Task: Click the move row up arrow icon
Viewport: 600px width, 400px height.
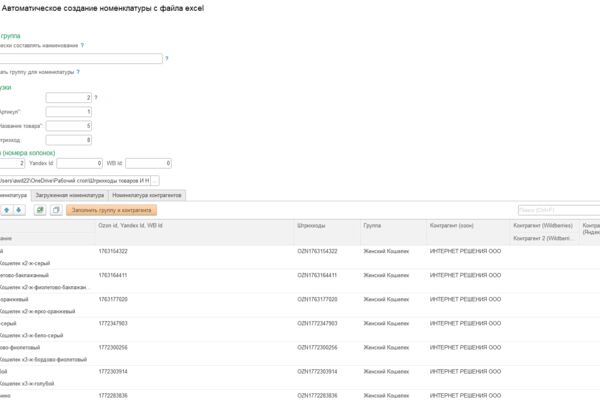Action: point(7,210)
